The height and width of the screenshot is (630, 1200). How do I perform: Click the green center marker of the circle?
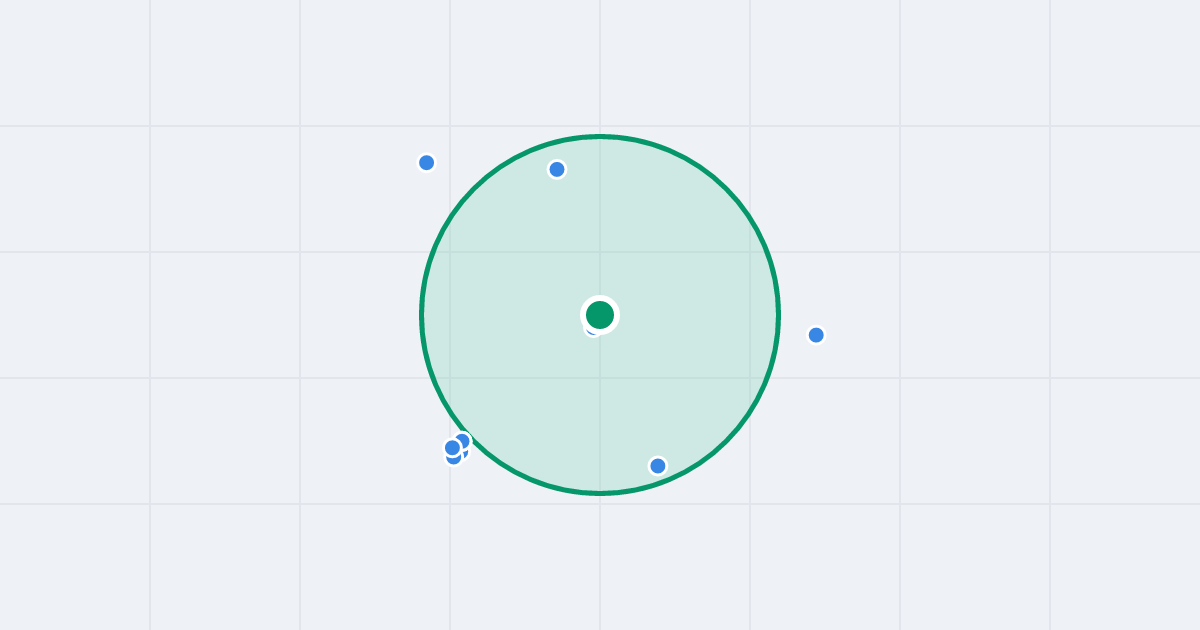tap(600, 315)
